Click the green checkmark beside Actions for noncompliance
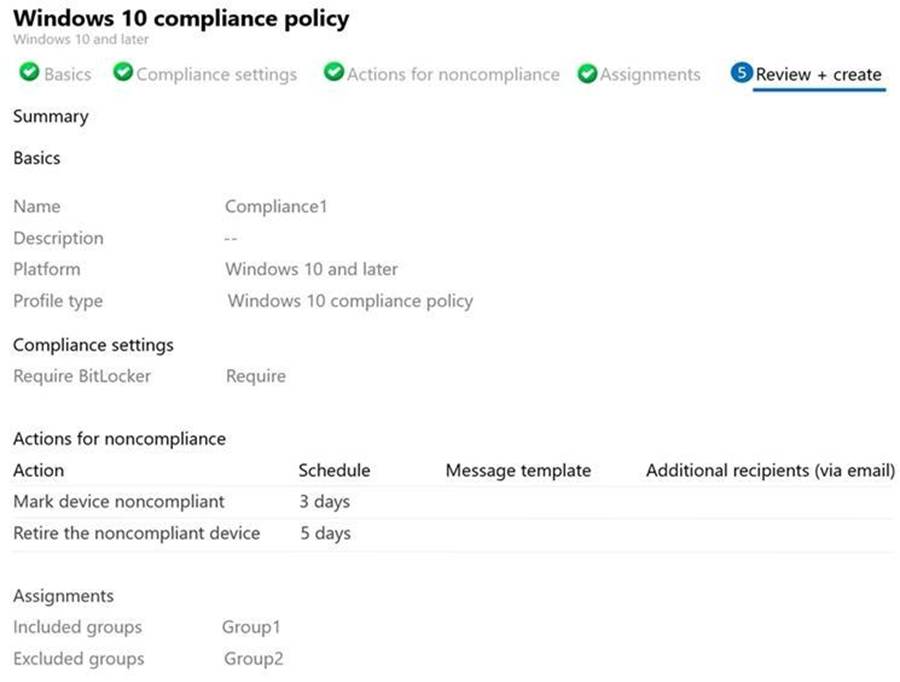The width and height of the screenshot is (900, 682). point(333,73)
